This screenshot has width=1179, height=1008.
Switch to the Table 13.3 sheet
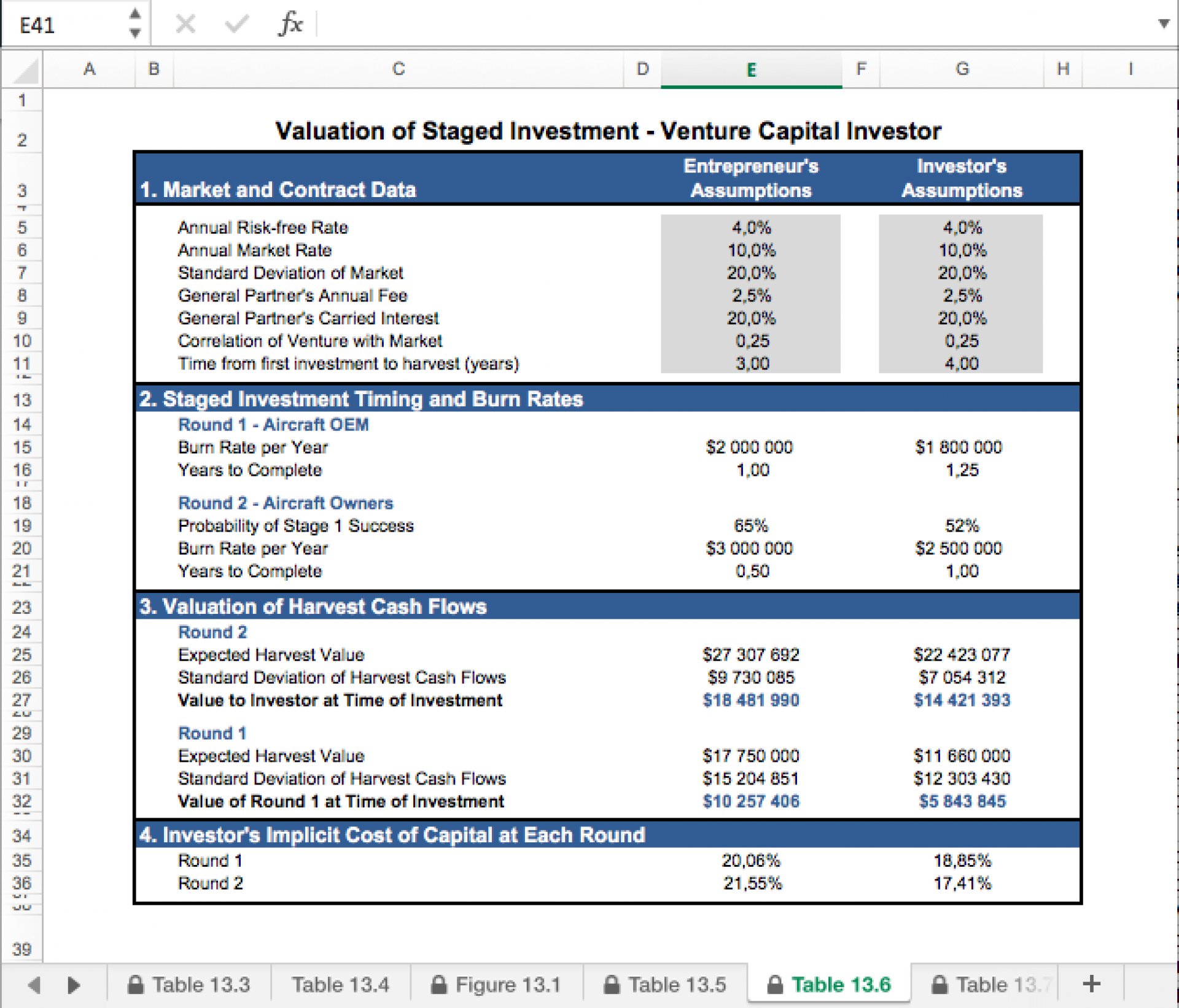pyautogui.click(x=189, y=985)
